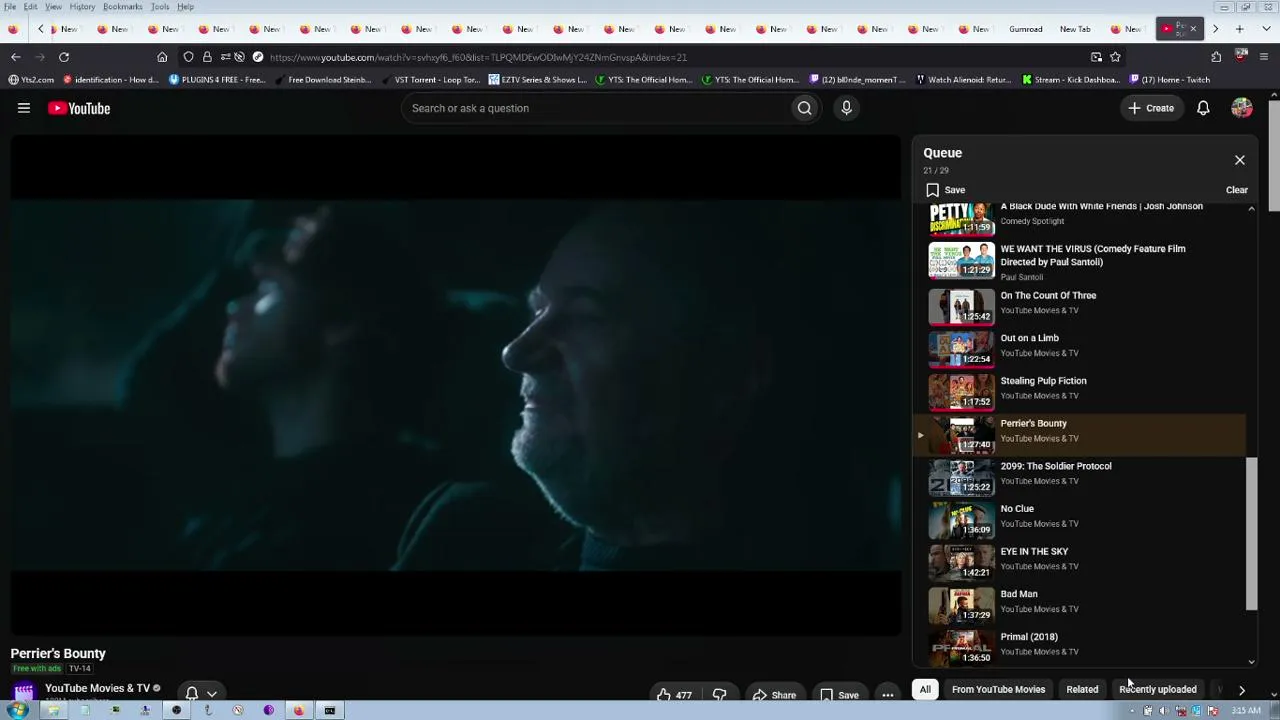Image resolution: width=1280 pixels, height=720 pixels.
Task: Open the YouTube Movies & TV channel avatar
Action: click(x=24, y=692)
